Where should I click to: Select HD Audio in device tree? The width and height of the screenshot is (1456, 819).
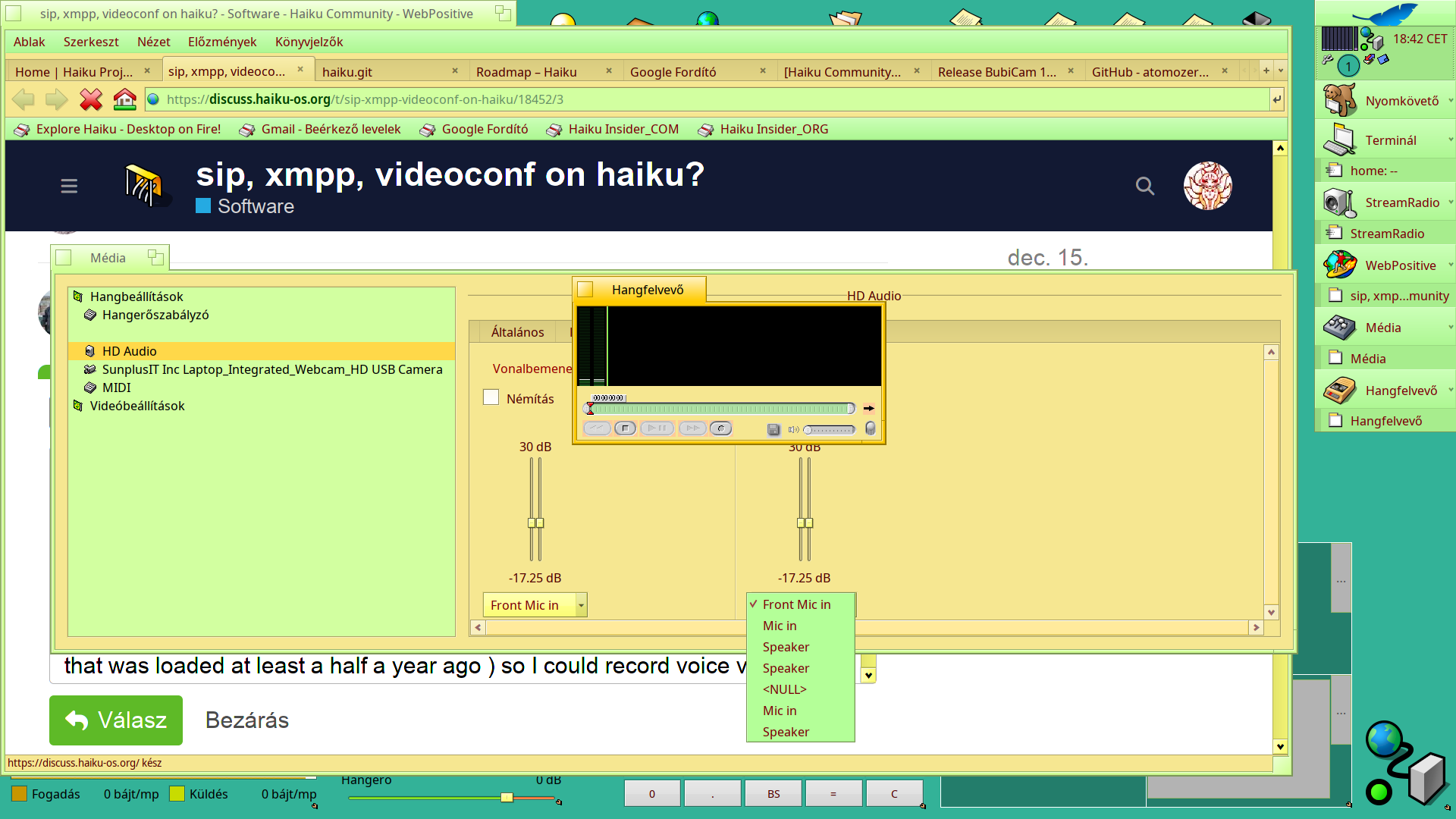129,351
